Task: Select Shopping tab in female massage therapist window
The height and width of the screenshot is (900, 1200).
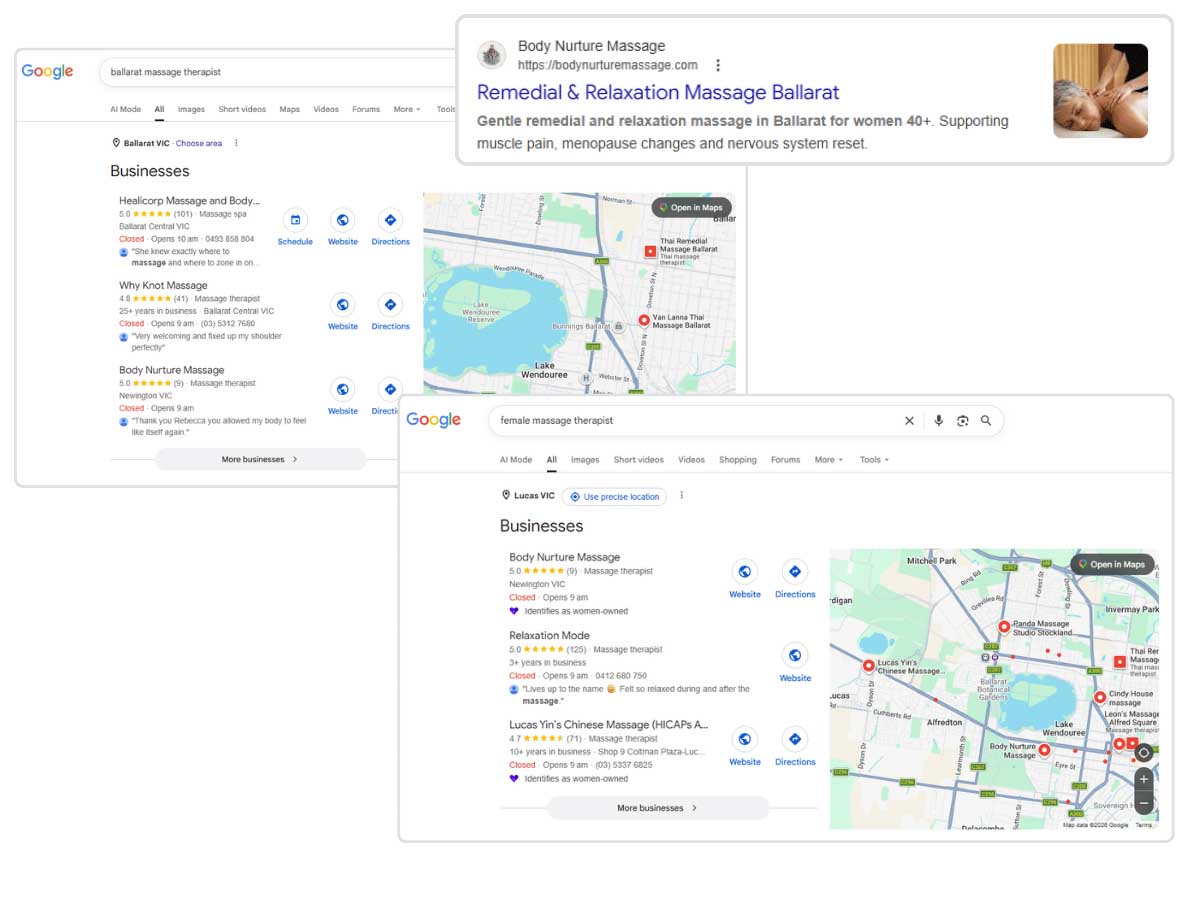Action: point(738,460)
